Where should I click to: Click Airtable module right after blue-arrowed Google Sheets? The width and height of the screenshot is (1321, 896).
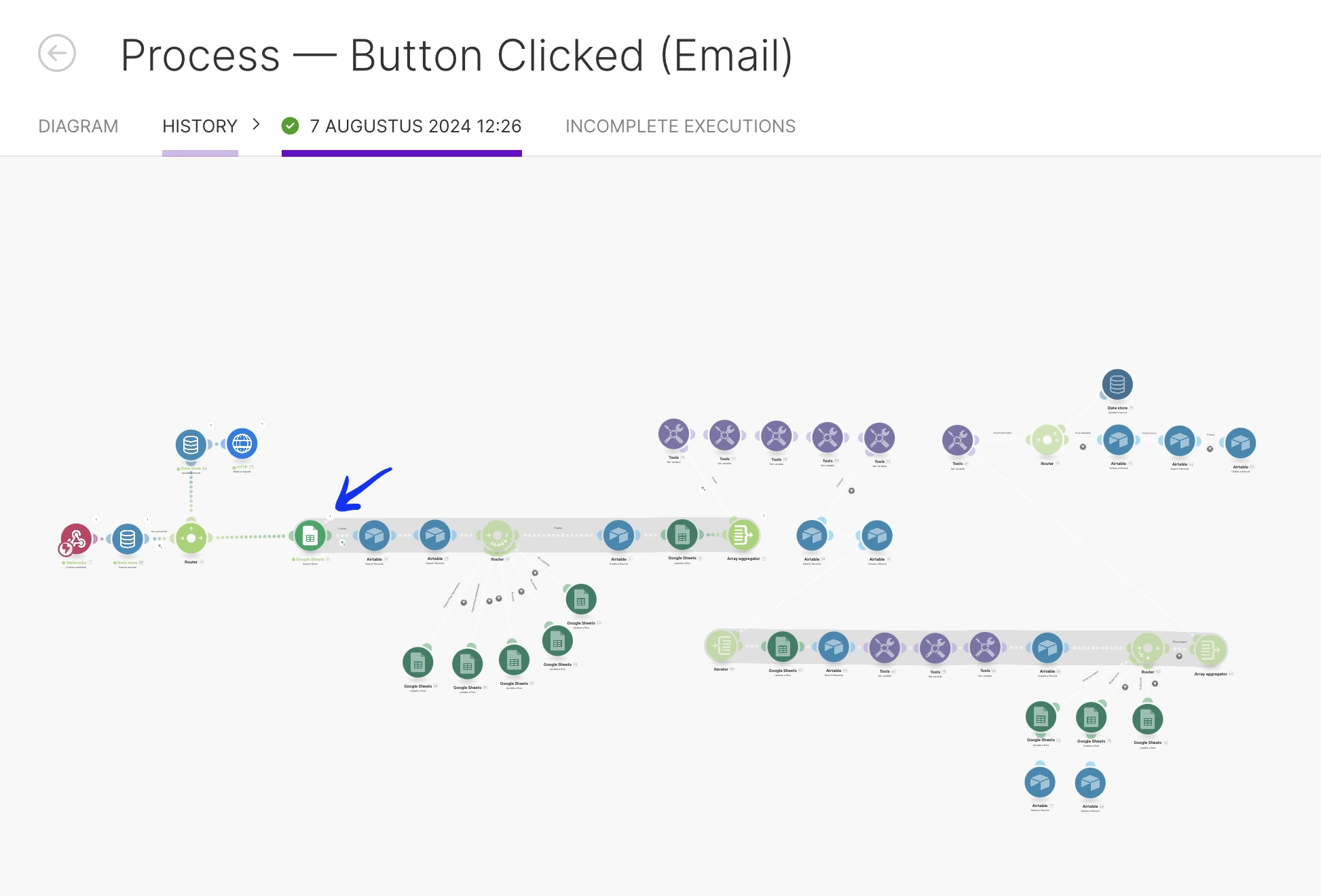(374, 536)
